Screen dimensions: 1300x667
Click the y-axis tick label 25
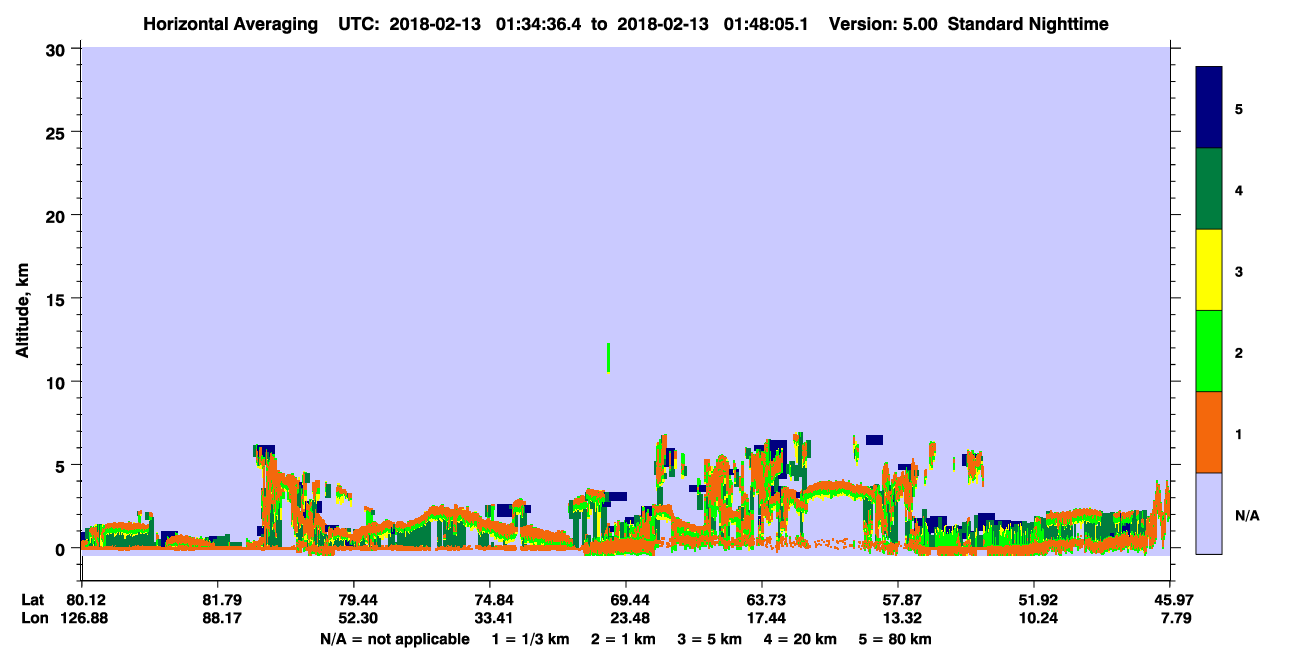point(57,132)
